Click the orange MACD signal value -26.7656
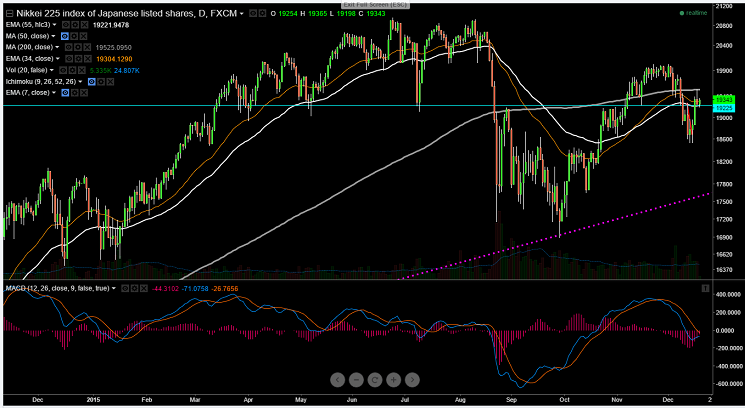 [x=225, y=288]
